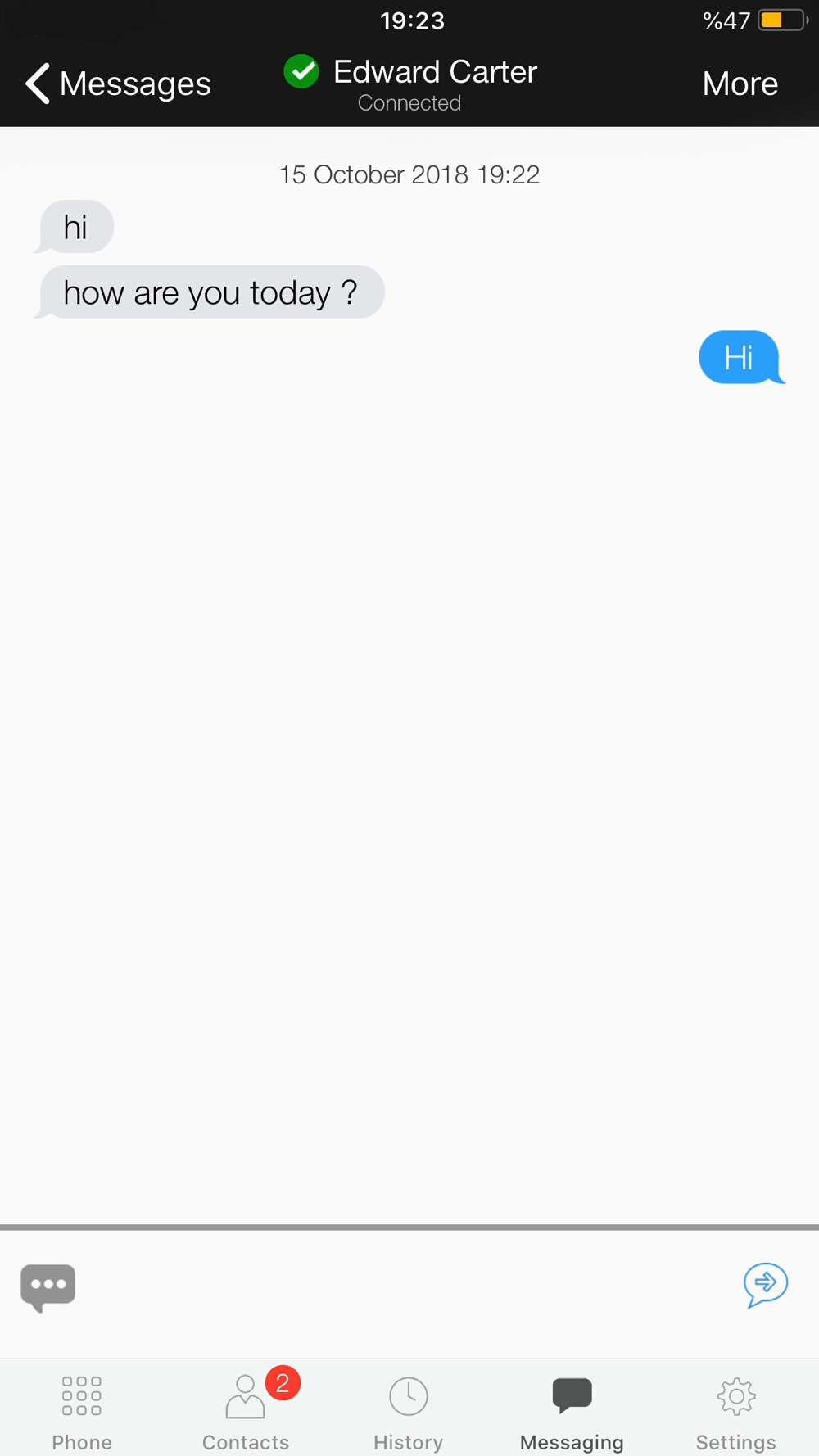This screenshot has height=1456, width=819.
Task: Tap the Connected status label
Action: pyautogui.click(x=409, y=103)
